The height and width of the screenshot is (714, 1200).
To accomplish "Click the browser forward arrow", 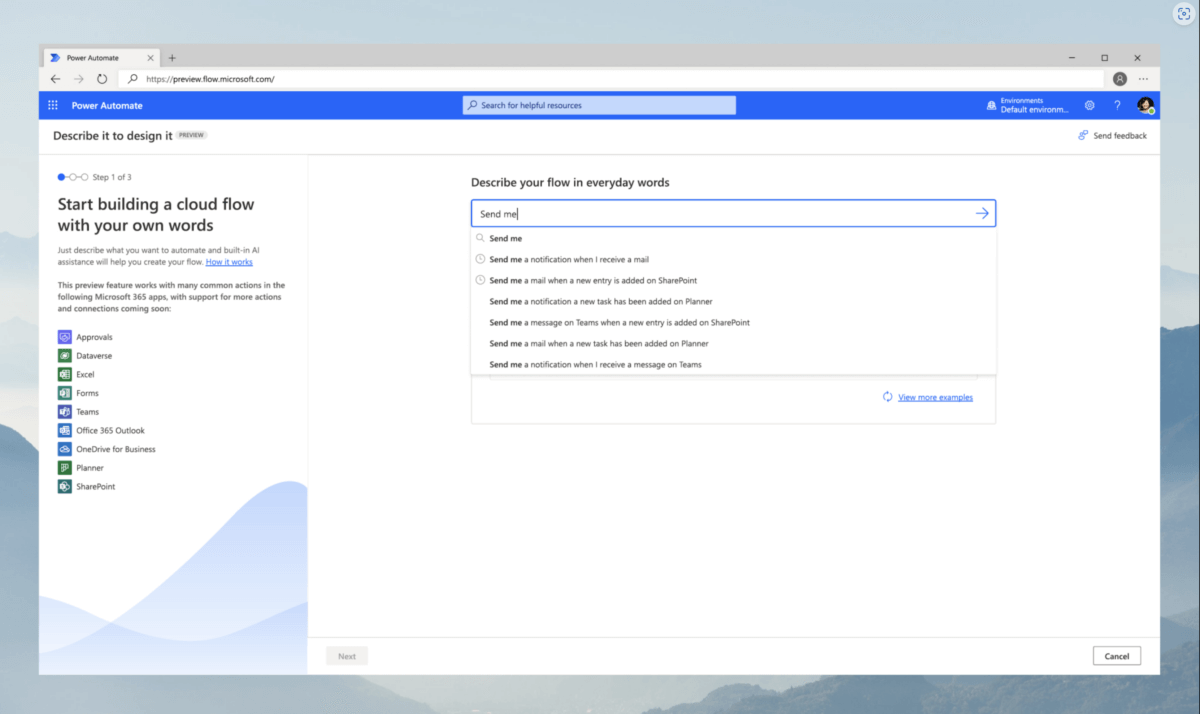I will point(79,79).
